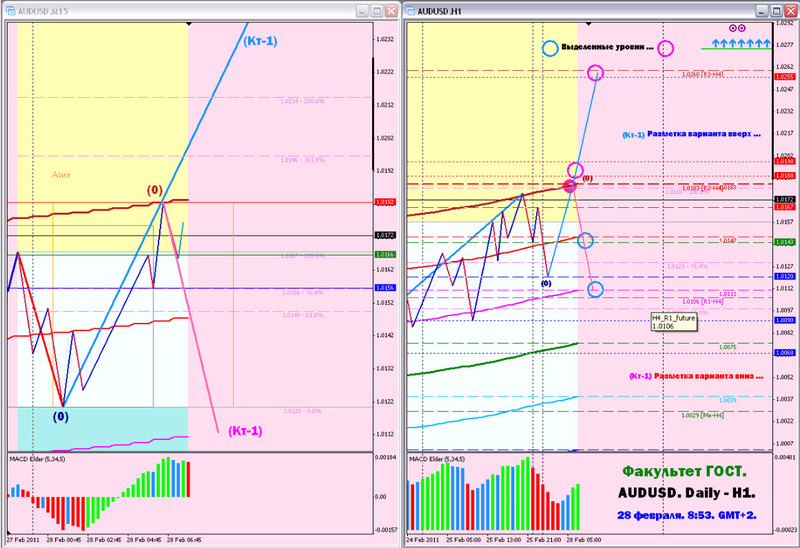
Task: Click the green Факультет ГОСТ. heading
Action: point(684,471)
